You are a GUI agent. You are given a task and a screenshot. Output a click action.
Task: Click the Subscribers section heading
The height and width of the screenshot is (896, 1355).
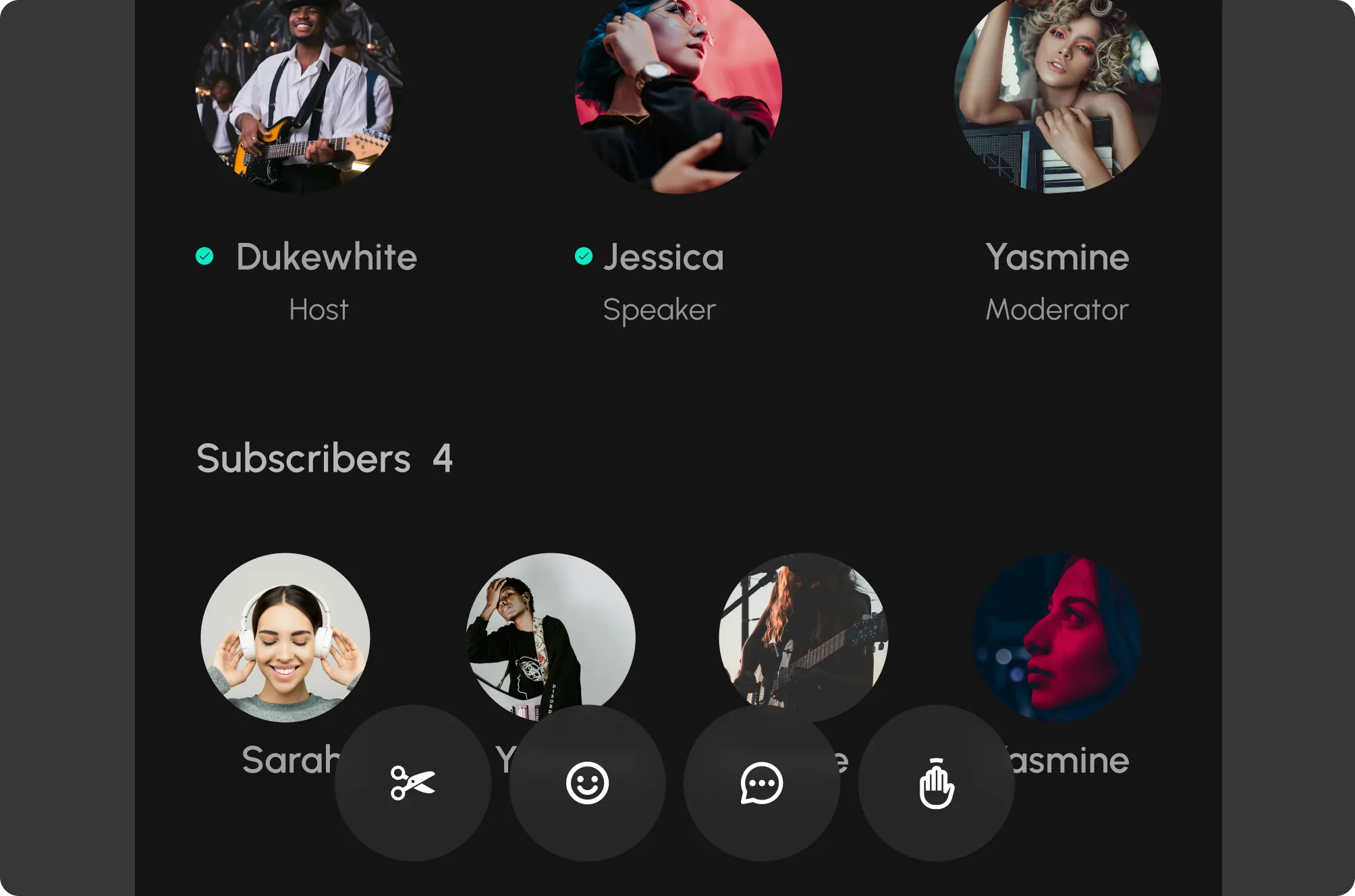pyautogui.click(x=304, y=459)
